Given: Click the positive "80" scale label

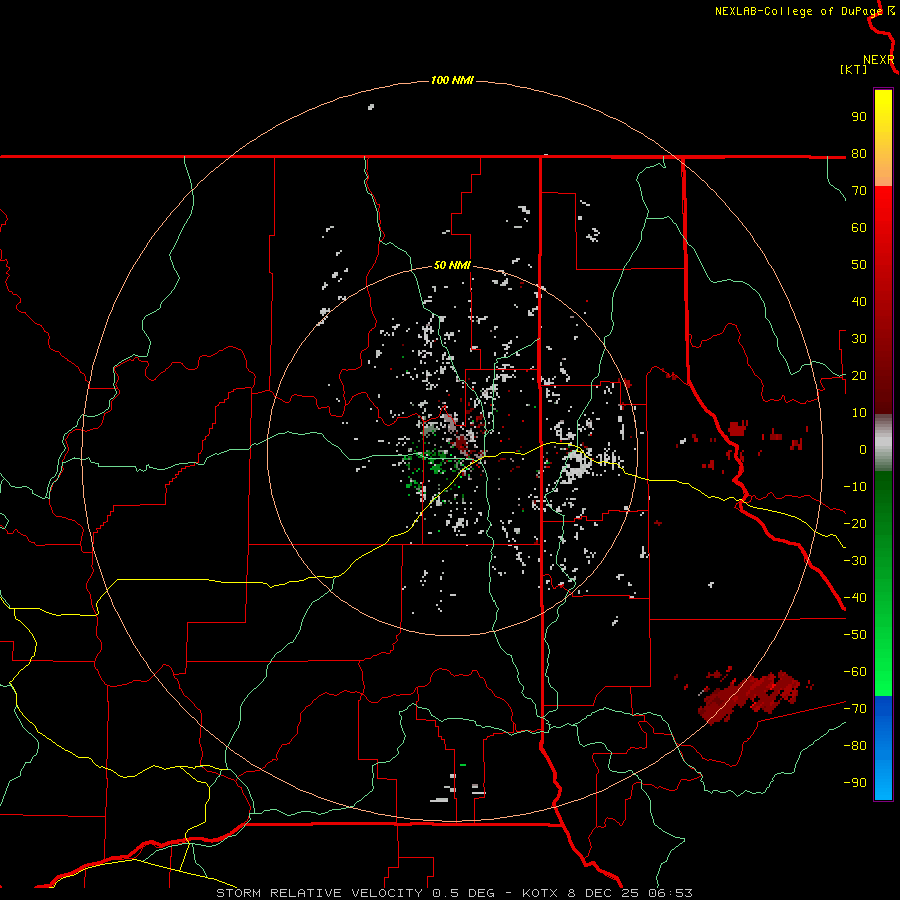Looking at the screenshot, I should pyautogui.click(x=859, y=154).
